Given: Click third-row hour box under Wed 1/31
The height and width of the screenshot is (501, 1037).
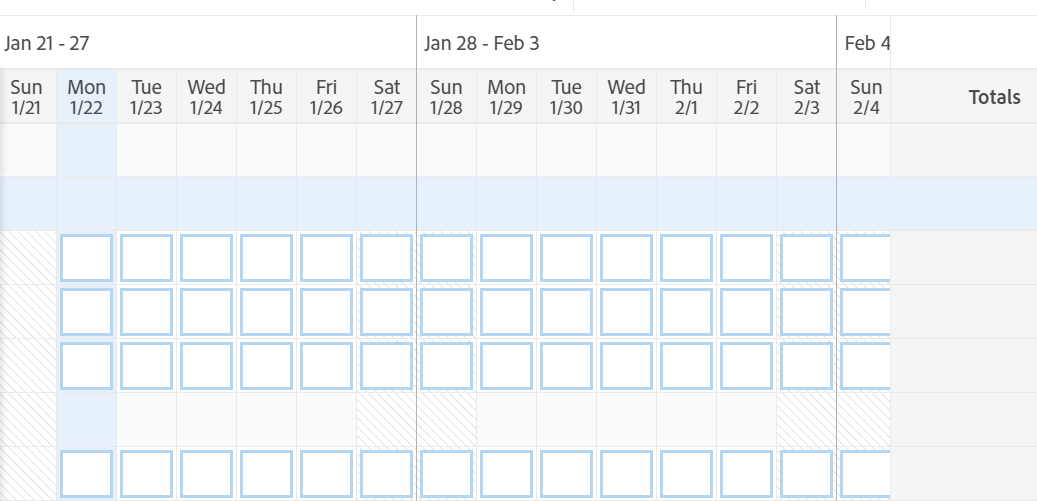Looking at the screenshot, I should click(627, 366).
